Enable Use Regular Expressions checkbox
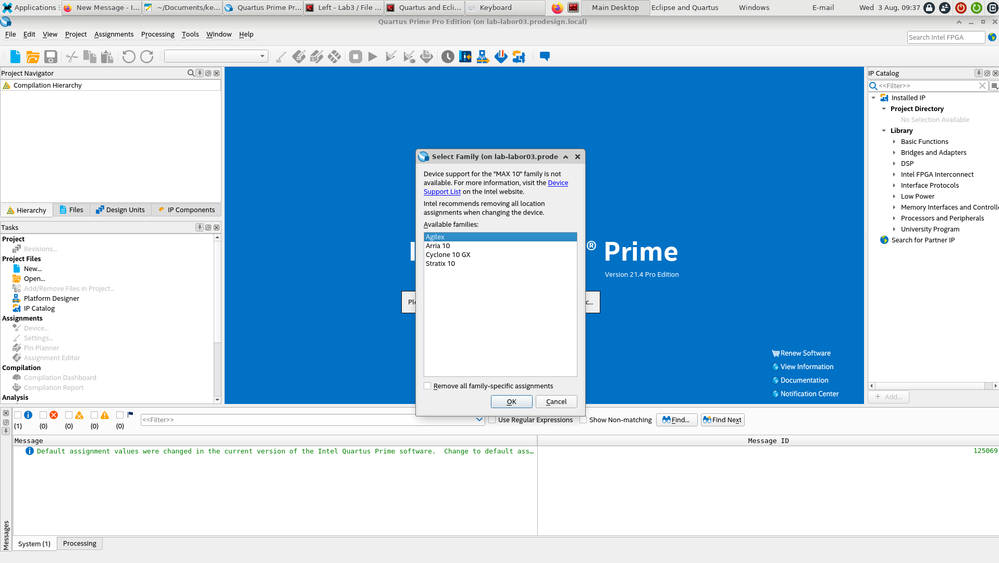999x563 pixels. point(492,420)
